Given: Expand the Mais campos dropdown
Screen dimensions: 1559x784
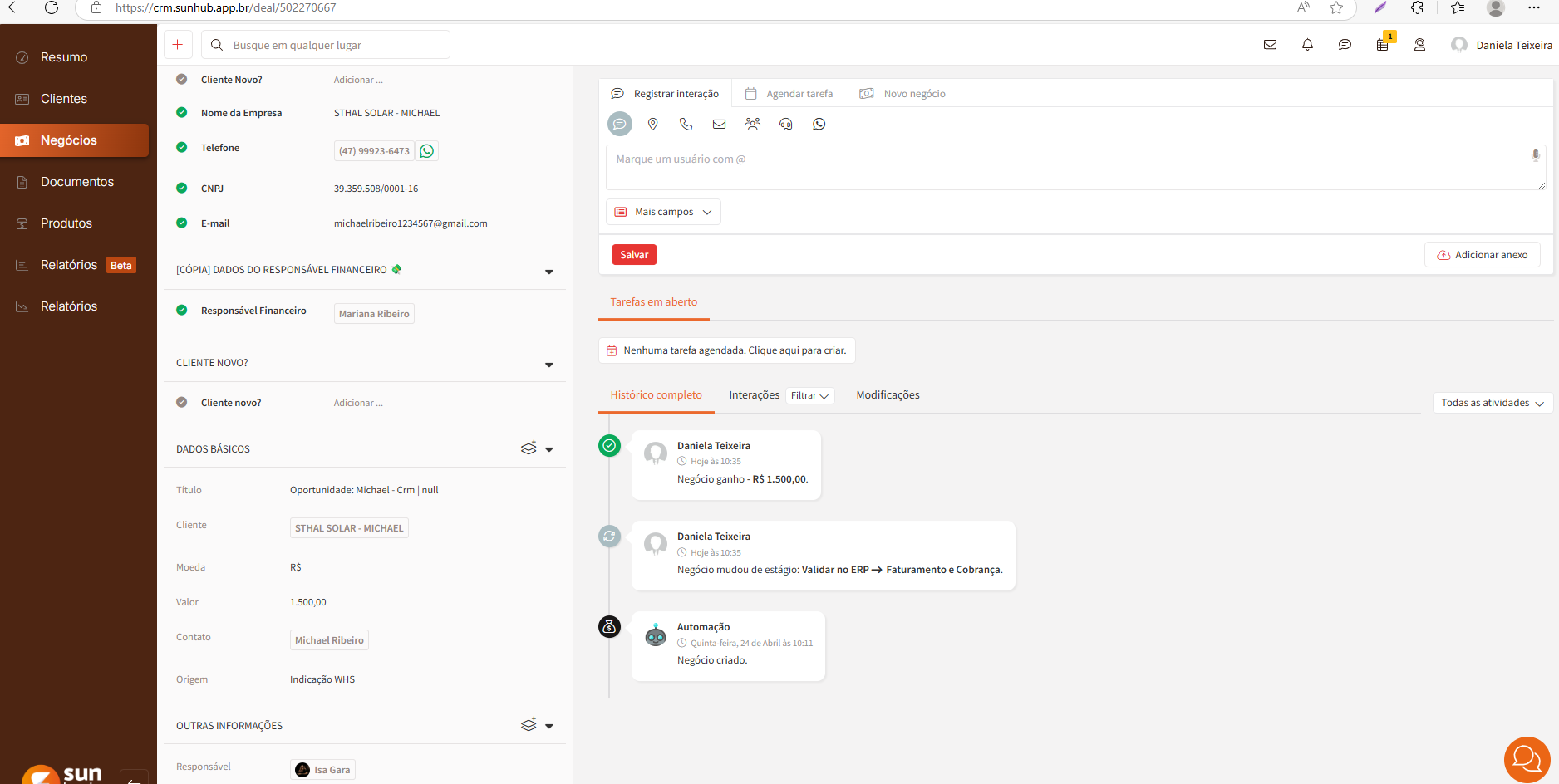Looking at the screenshot, I should (x=663, y=212).
